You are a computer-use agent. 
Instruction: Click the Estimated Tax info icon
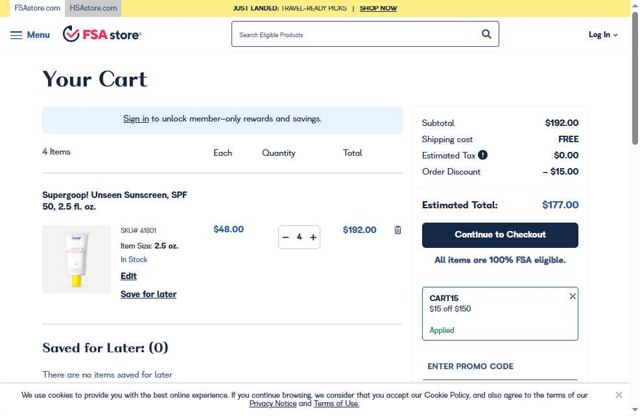point(483,155)
